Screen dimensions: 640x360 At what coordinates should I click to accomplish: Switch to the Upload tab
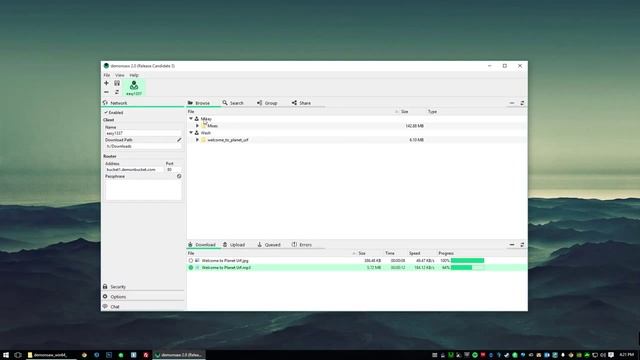(x=234, y=245)
